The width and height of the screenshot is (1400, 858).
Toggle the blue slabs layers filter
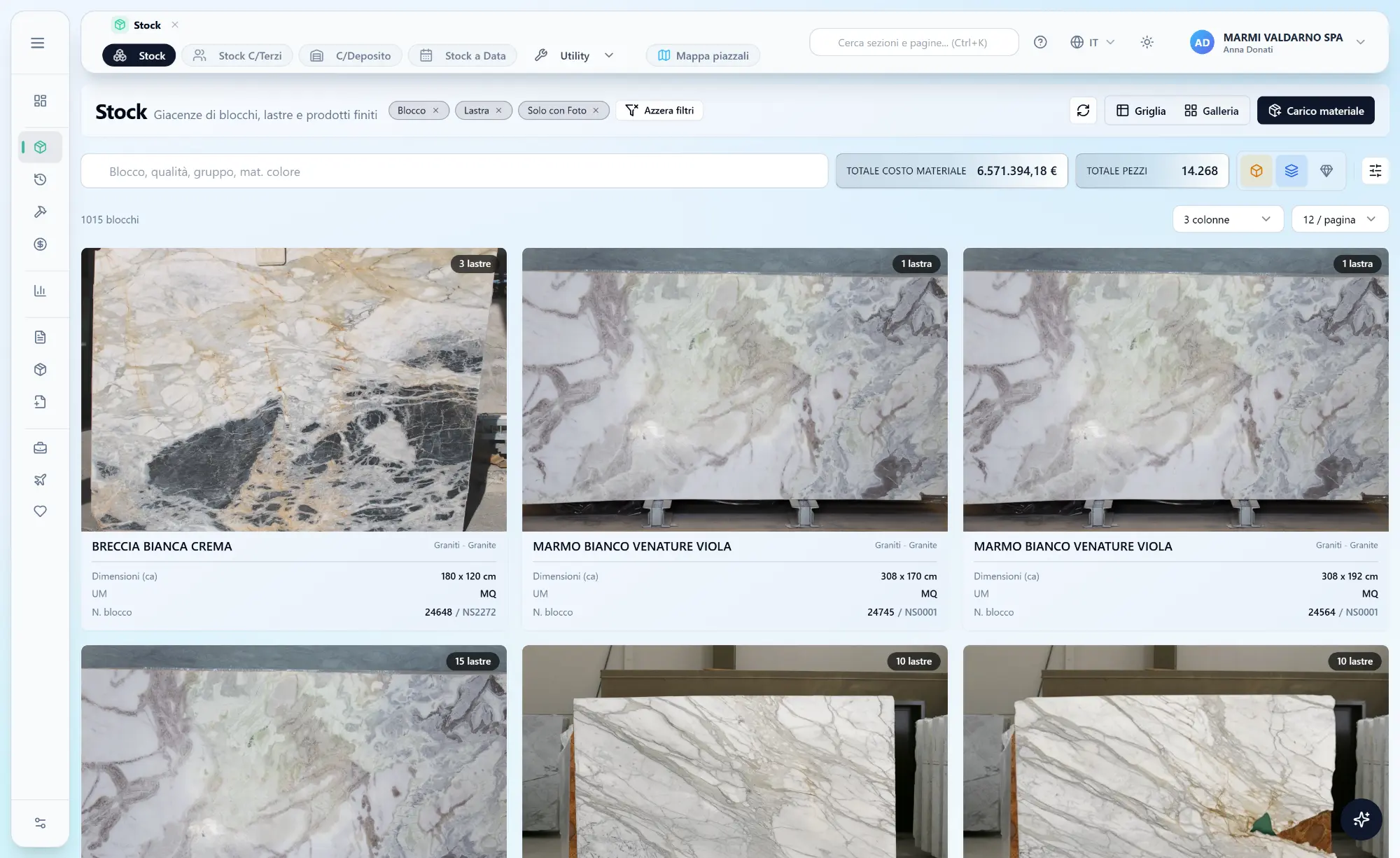pyautogui.click(x=1291, y=171)
